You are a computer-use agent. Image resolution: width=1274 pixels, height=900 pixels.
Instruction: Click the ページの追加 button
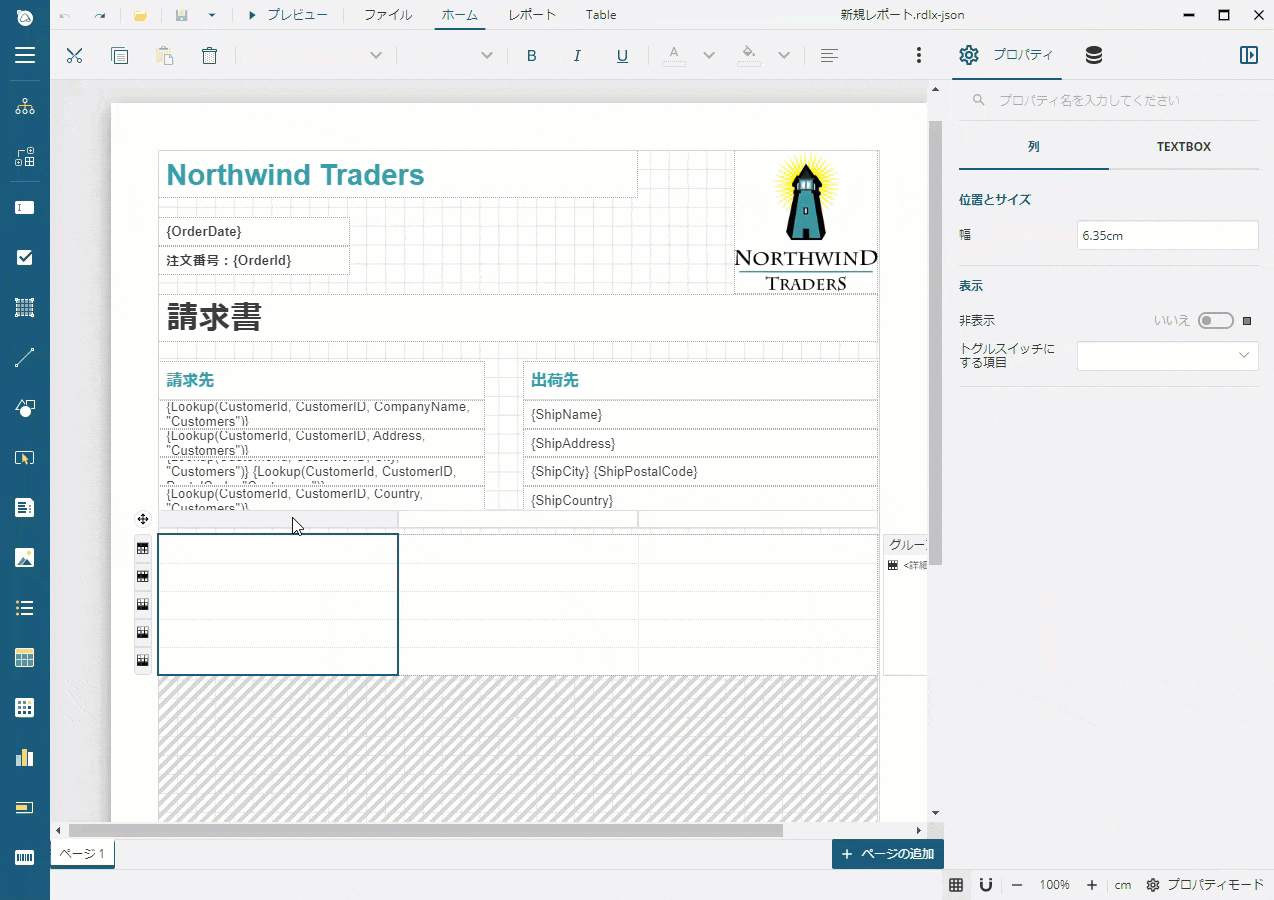pos(887,853)
